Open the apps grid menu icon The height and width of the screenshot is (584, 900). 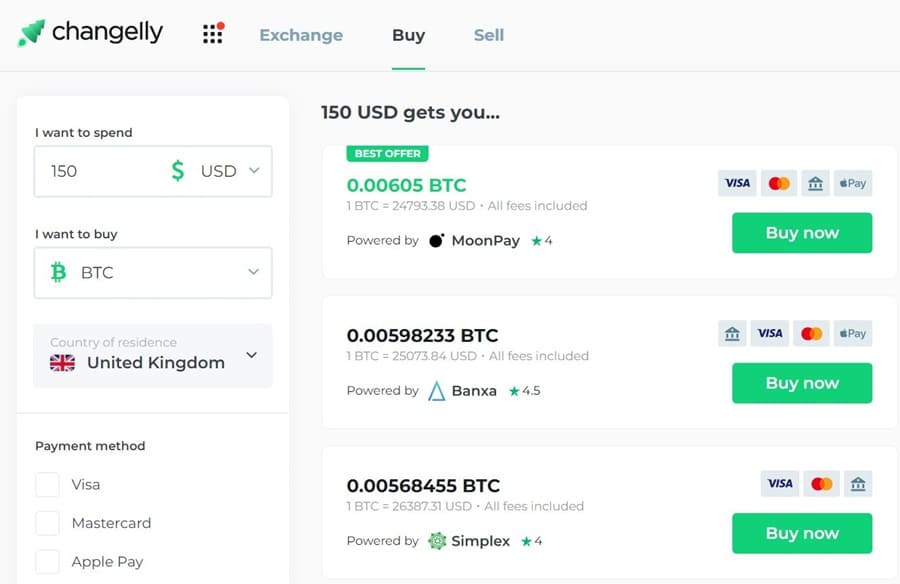pos(213,33)
